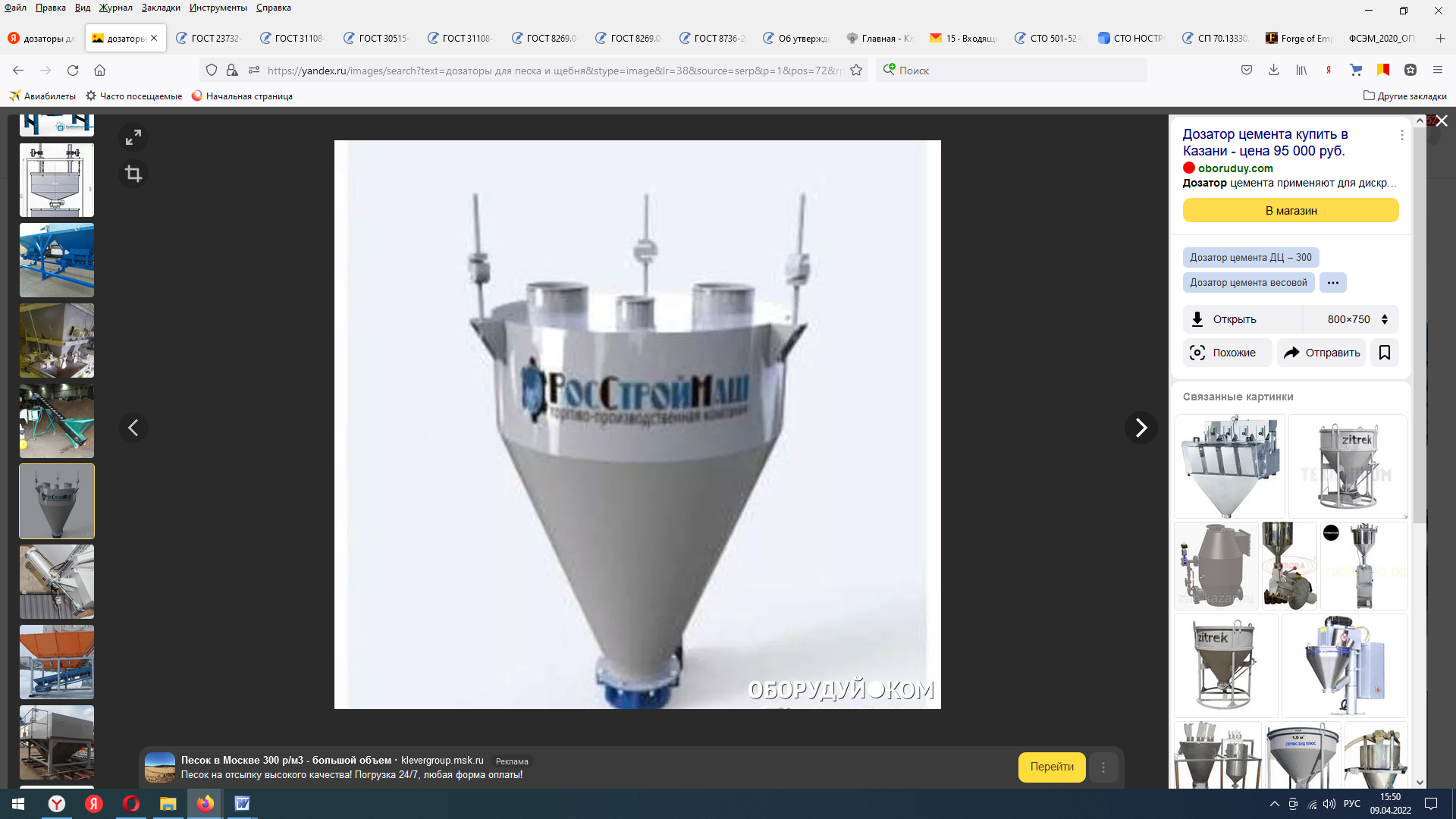
Task: Switch to Forge of Empires tab
Action: pos(1298,38)
